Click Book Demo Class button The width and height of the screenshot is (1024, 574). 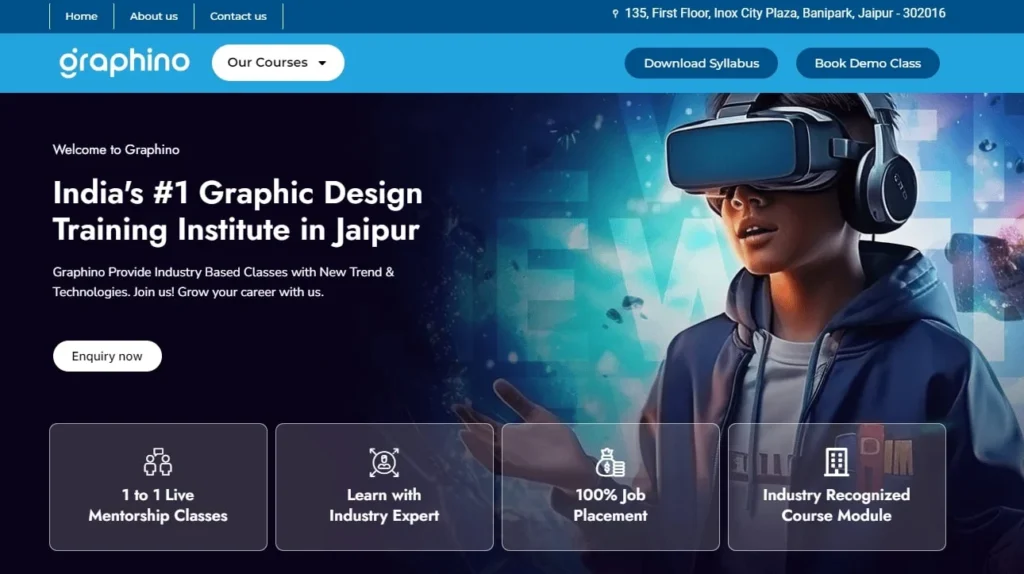[x=867, y=63]
